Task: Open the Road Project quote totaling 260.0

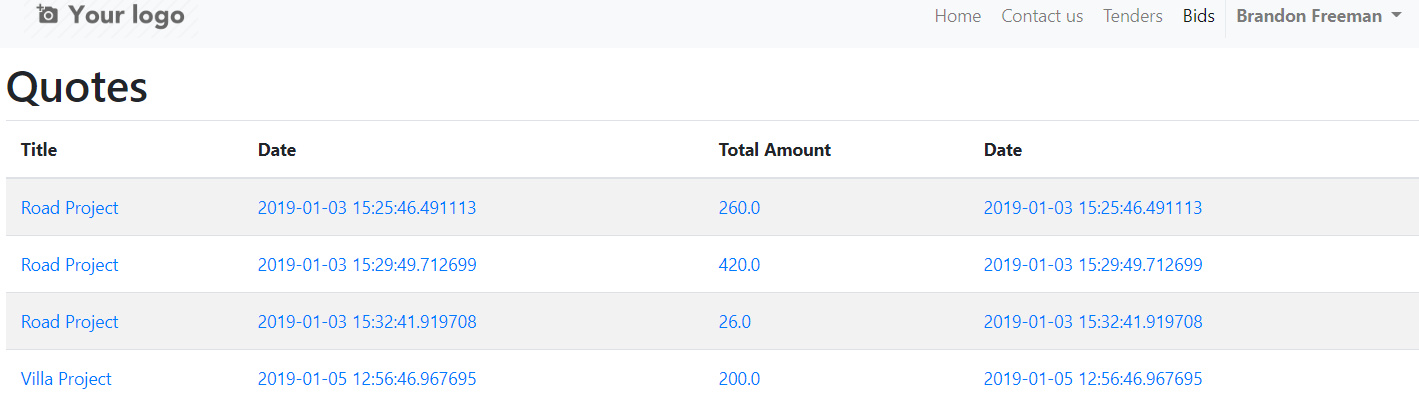Action: tap(69, 208)
